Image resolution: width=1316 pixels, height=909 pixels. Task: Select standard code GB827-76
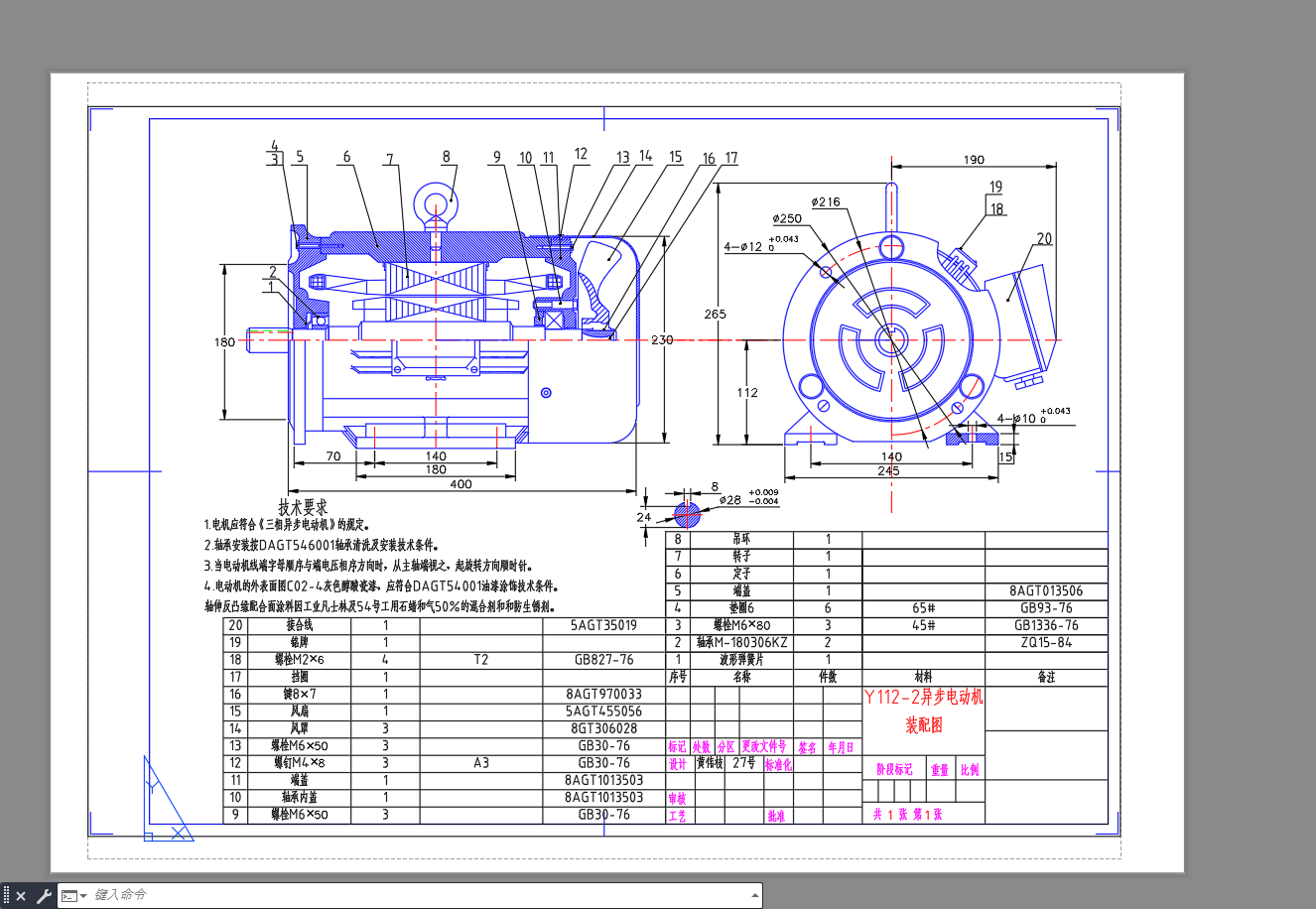tap(604, 660)
